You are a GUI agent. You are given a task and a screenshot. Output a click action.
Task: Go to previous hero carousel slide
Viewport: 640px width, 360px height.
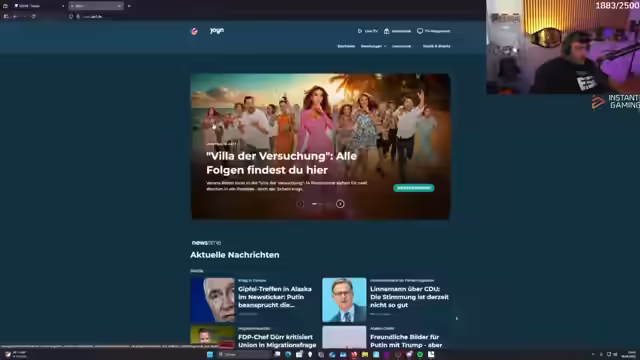point(300,204)
